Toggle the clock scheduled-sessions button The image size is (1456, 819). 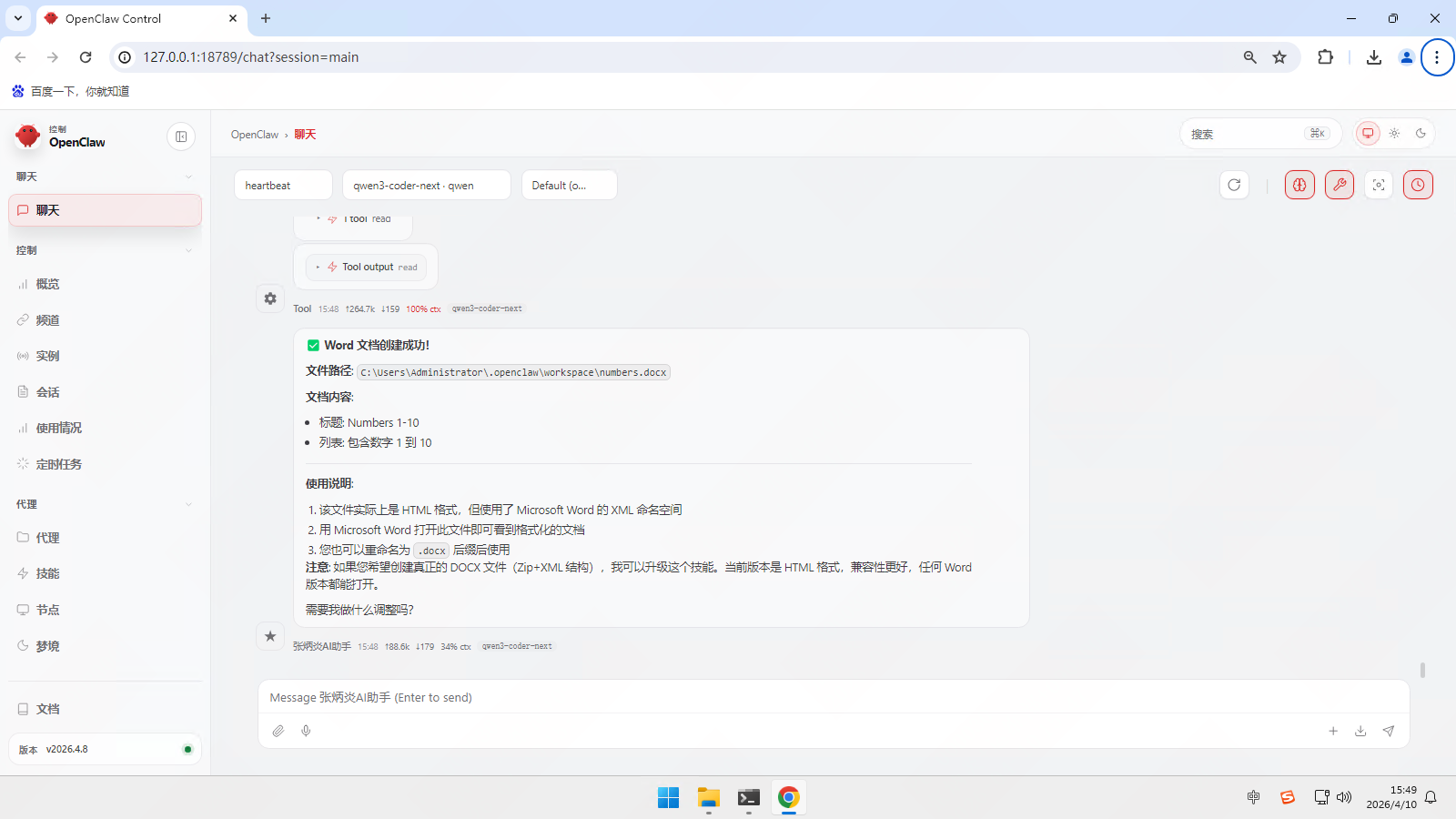(1418, 185)
